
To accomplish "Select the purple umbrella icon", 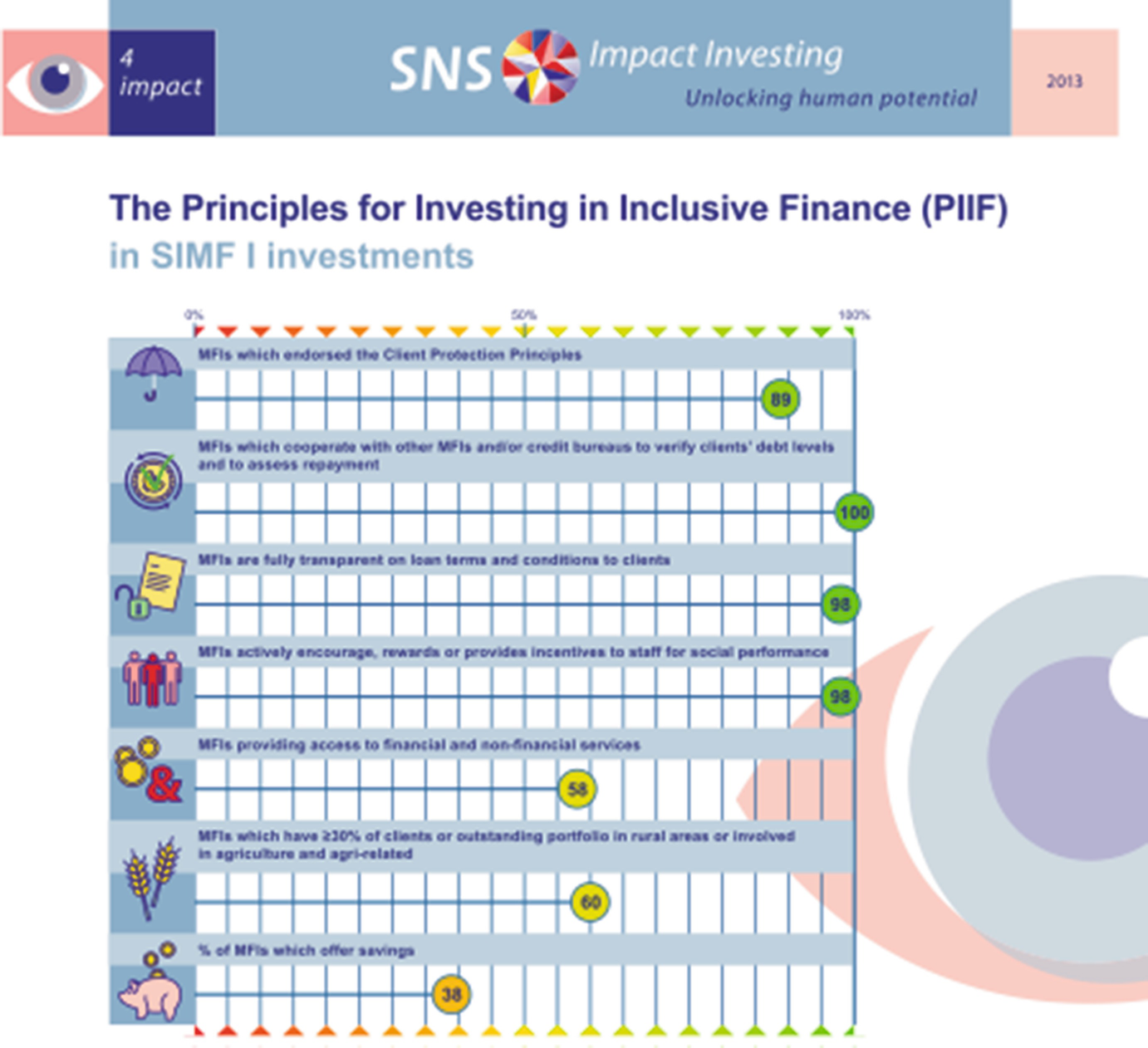I will [x=153, y=374].
